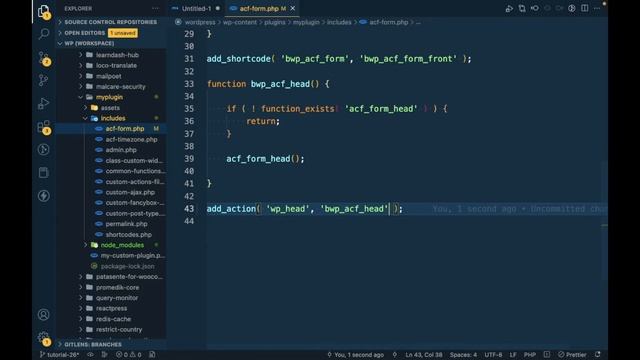Expand node_modules folder
The width and height of the screenshot is (640, 360).
tap(122, 245)
